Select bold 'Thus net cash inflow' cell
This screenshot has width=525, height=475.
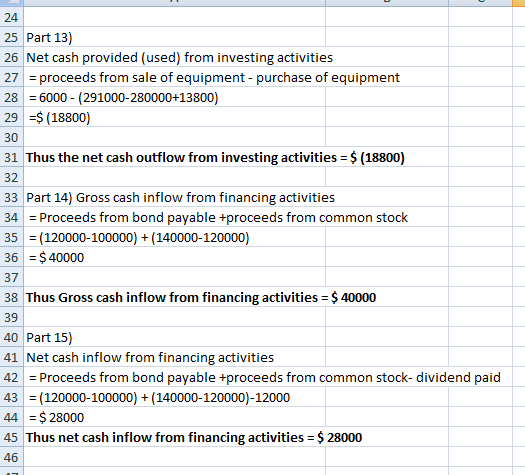coord(194,437)
